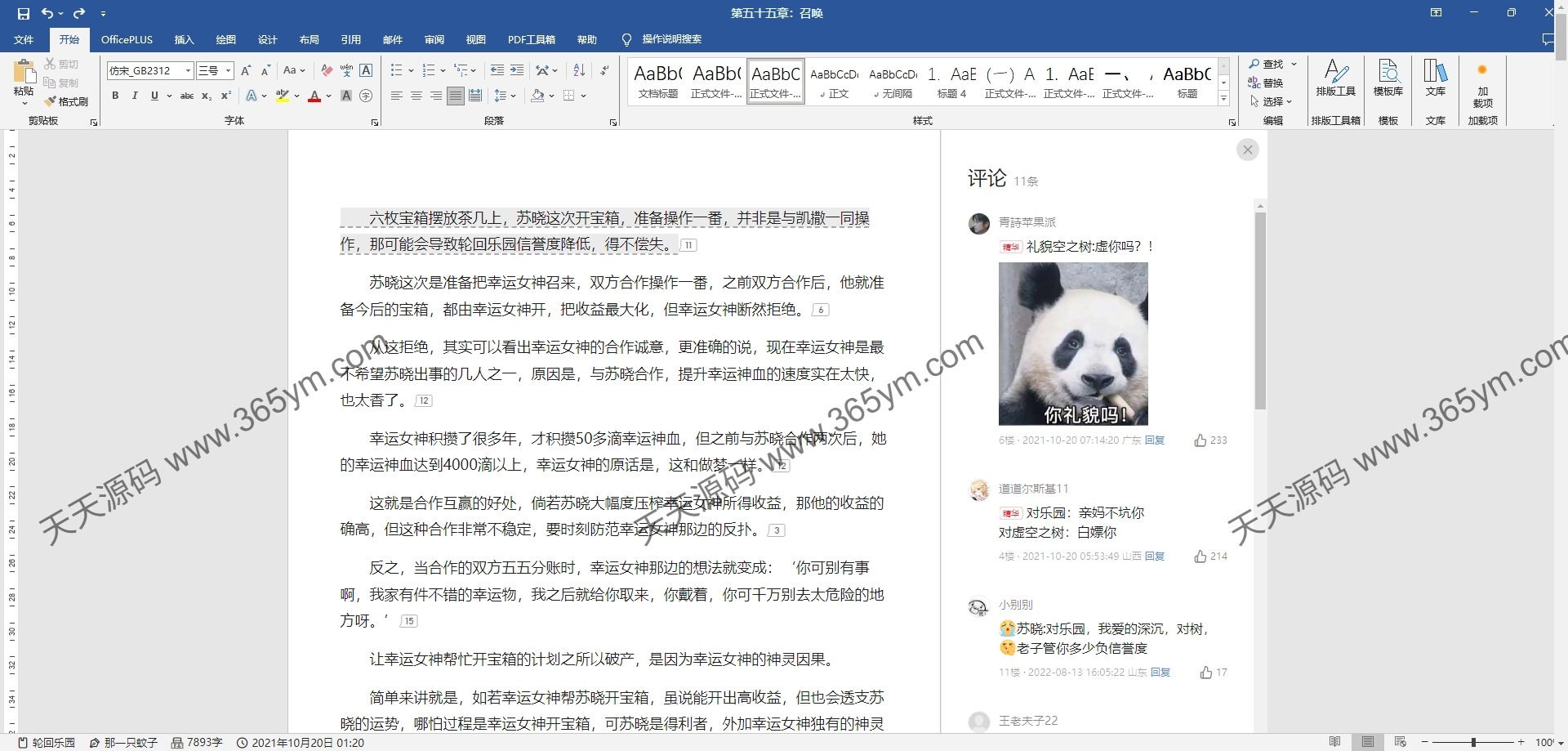Close the 评论 comments panel
The height and width of the screenshot is (751, 1568).
[x=1247, y=150]
